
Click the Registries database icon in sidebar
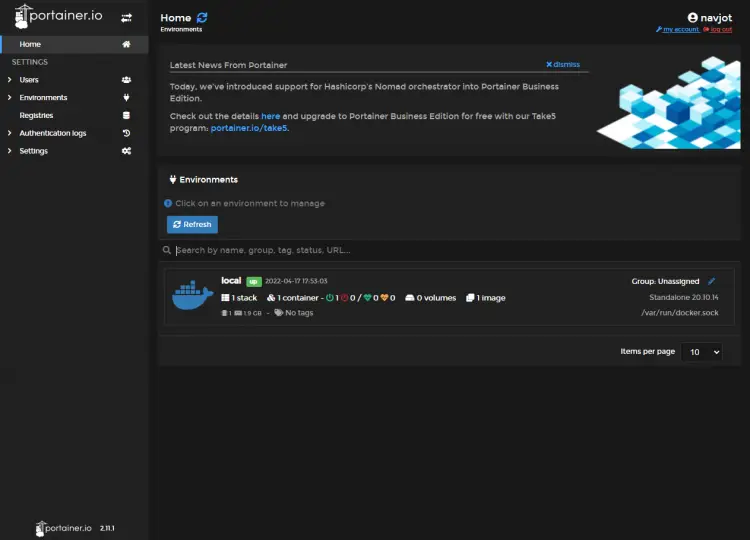[x=126, y=116]
